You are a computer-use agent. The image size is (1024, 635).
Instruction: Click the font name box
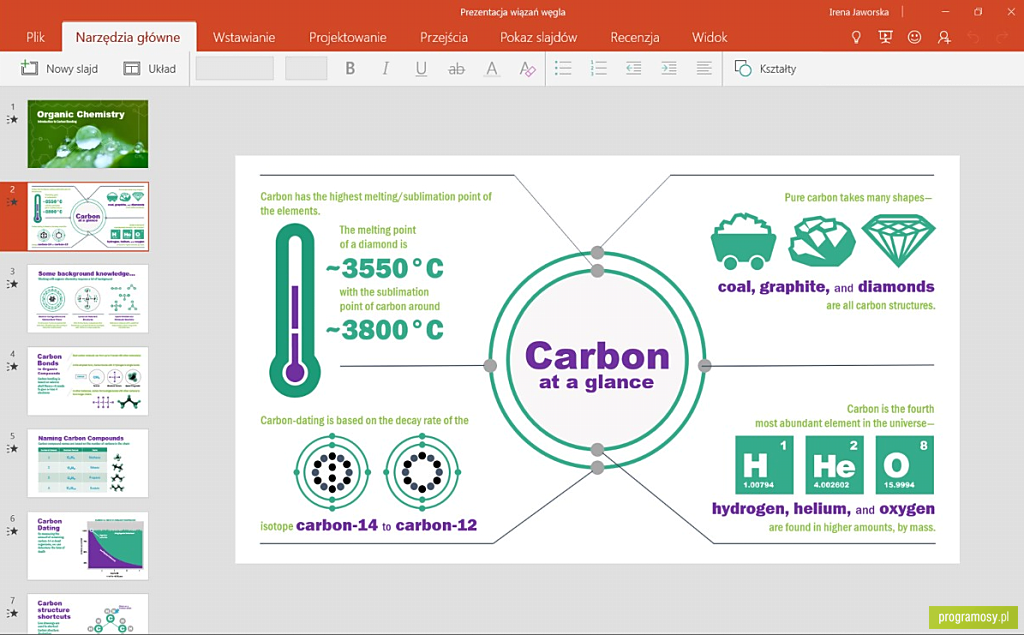point(234,69)
